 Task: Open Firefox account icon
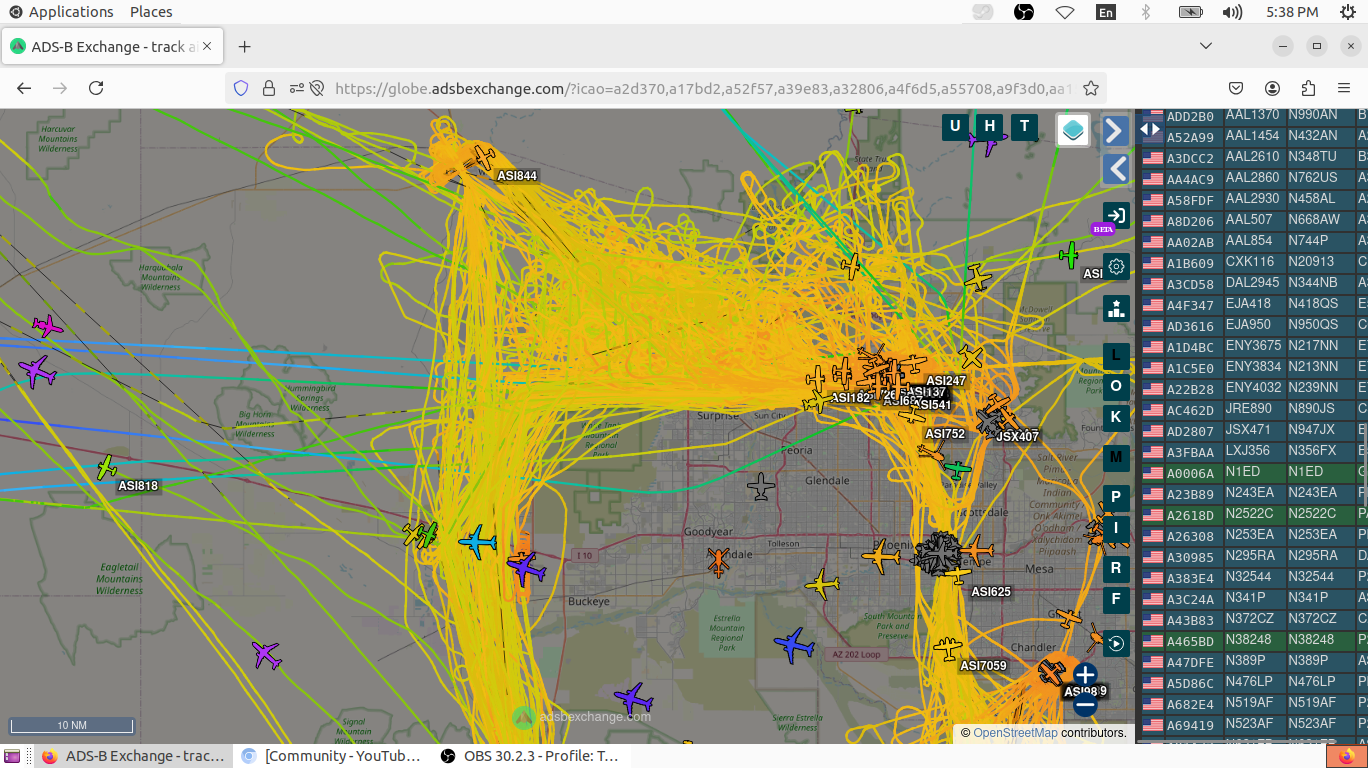coord(1272,88)
